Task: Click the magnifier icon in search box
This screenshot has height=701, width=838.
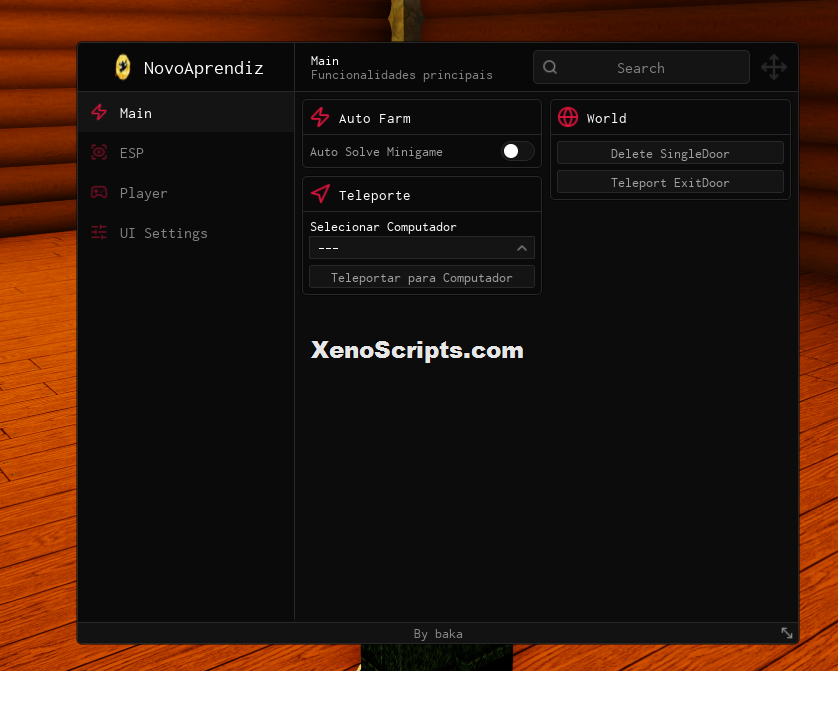Action: point(550,67)
